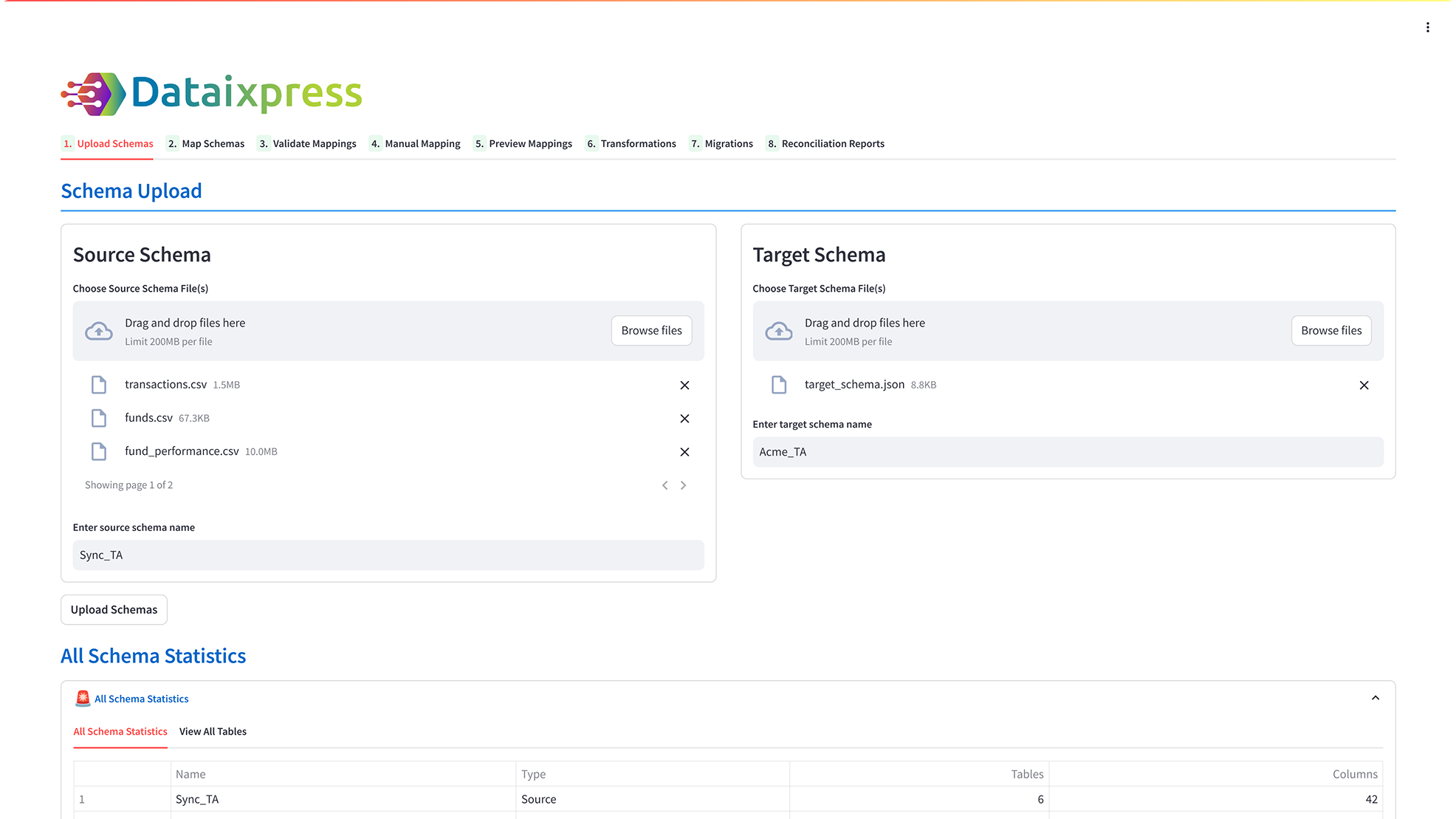The image size is (1456, 819).
Task: Click the Upload Schemas button
Action: [x=114, y=609]
